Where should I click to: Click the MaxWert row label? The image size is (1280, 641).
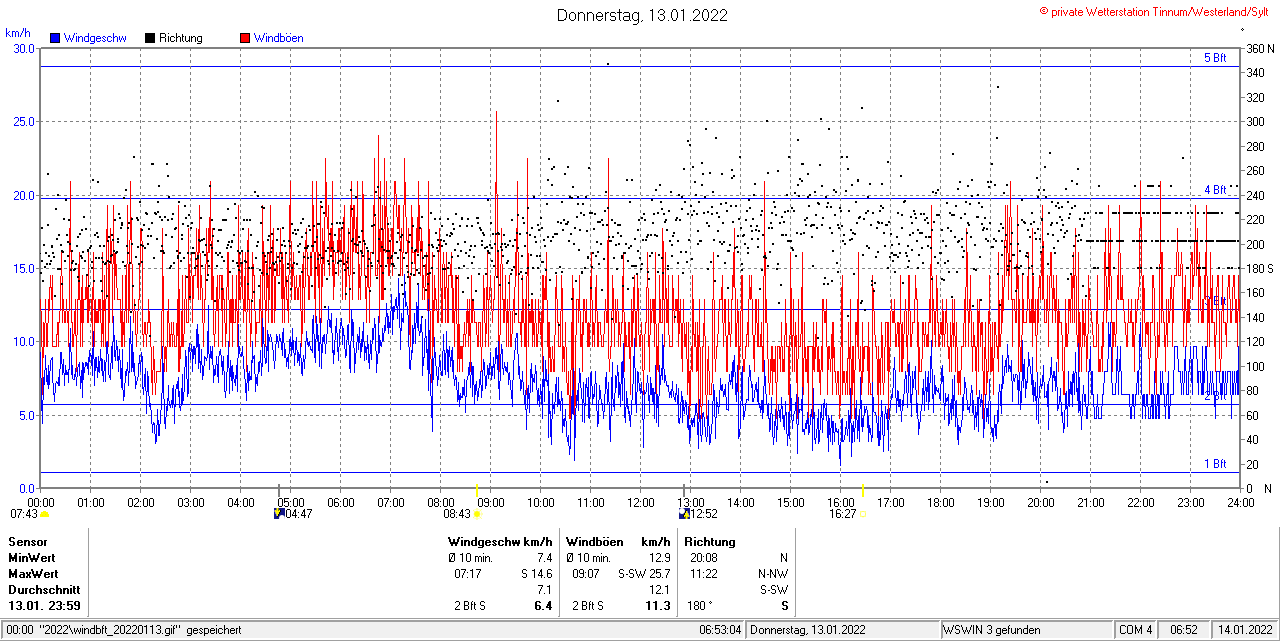[x=33, y=574]
